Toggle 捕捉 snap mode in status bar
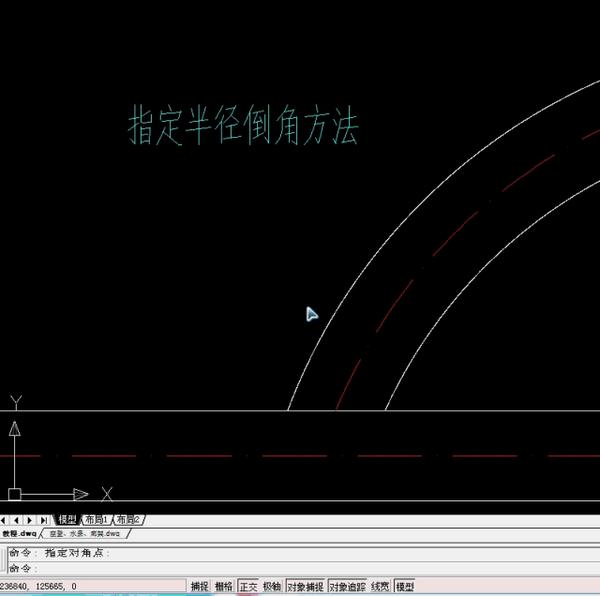 [199, 586]
